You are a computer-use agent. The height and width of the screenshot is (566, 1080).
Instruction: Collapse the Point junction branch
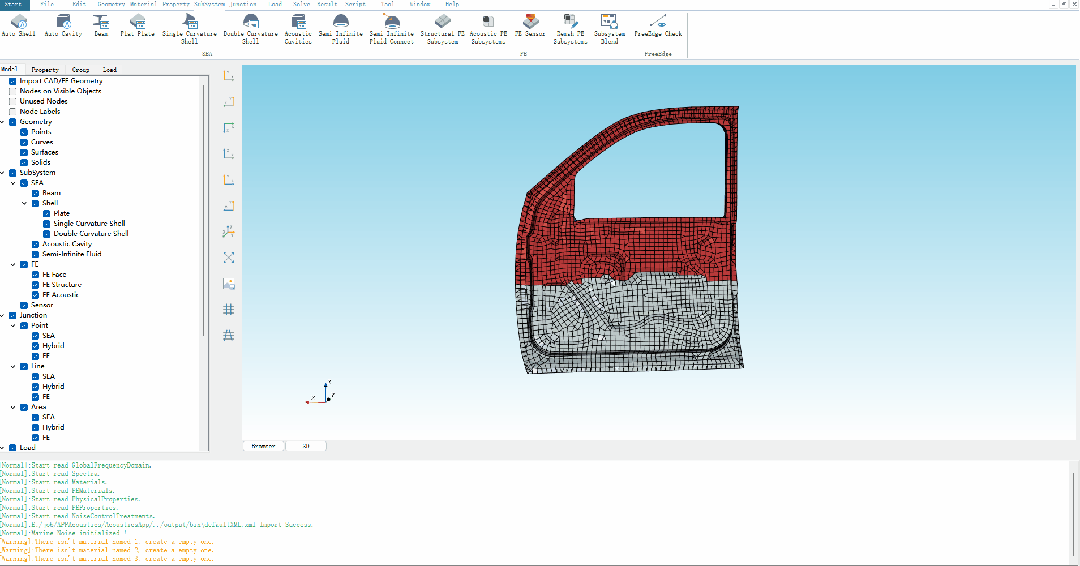(13, 326)
